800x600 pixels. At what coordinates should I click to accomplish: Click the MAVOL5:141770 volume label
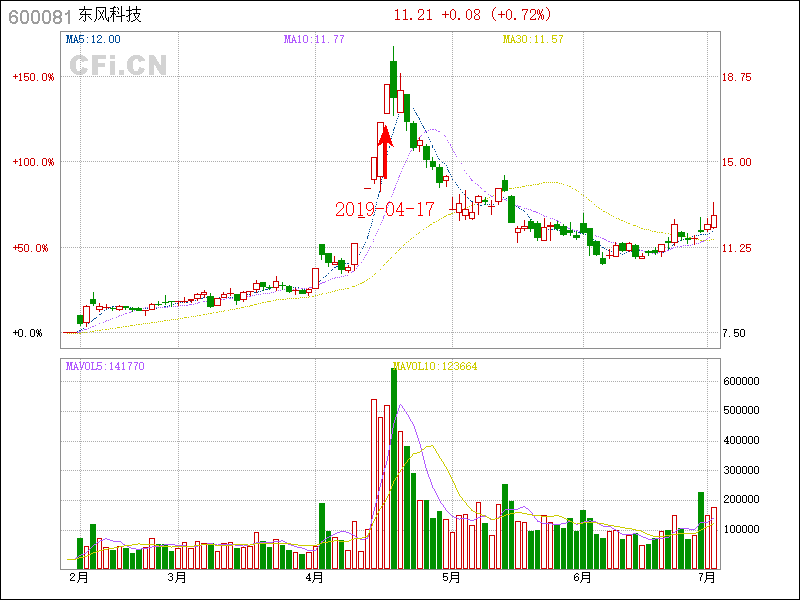tap(105, 366)
